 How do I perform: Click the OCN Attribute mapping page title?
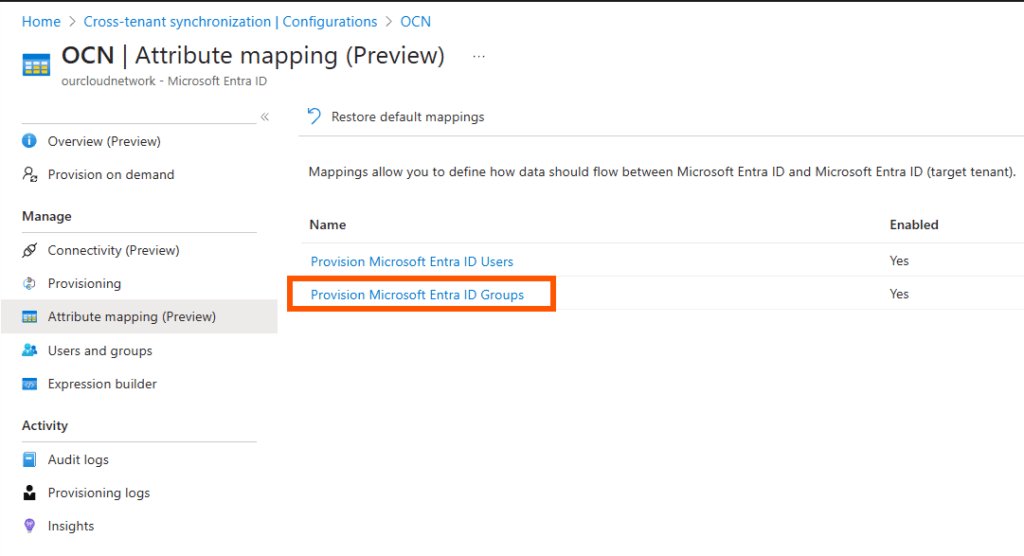pos(253,56)
